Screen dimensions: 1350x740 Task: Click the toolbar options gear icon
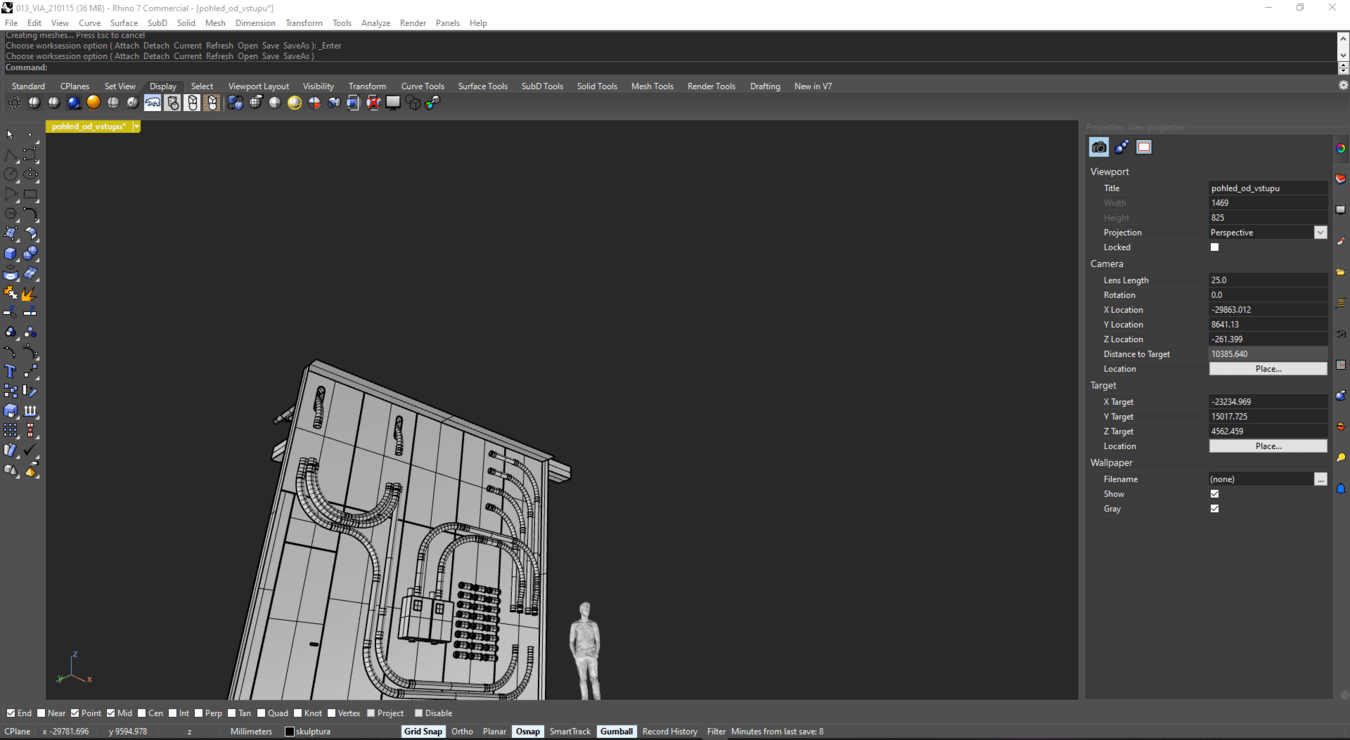point(1343,86)
